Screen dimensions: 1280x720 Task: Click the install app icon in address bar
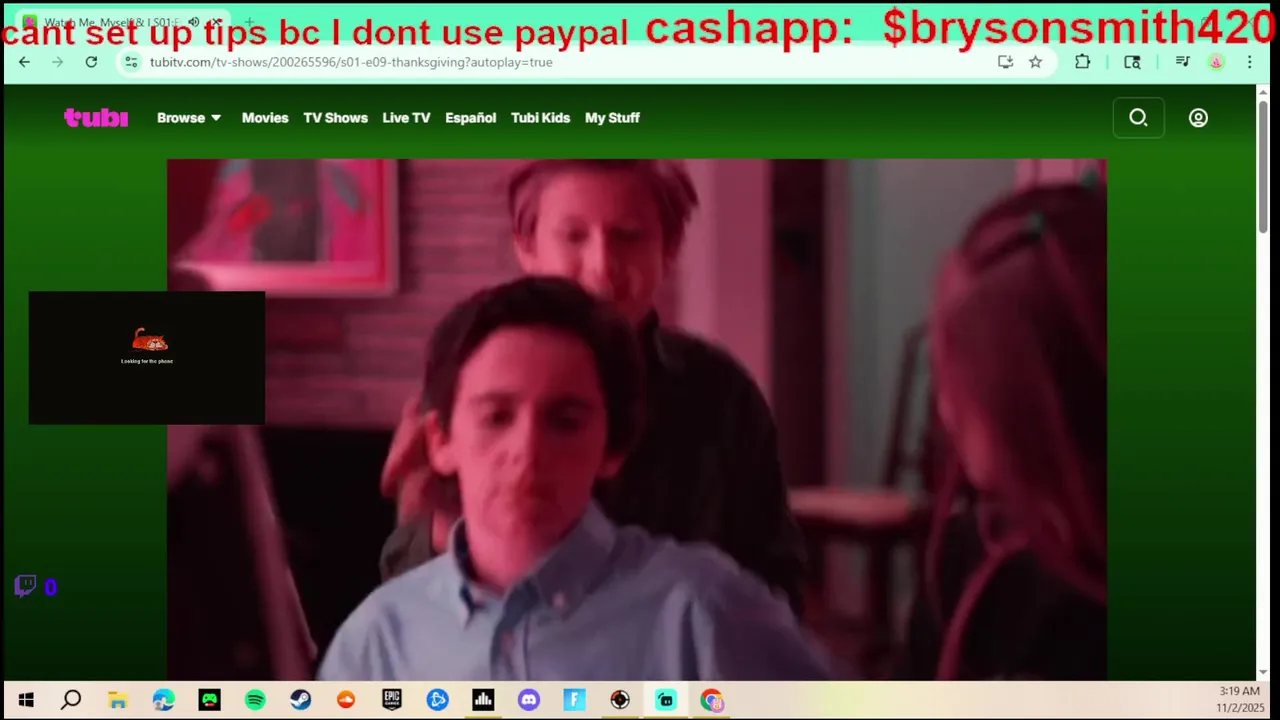[x=1005, y=62]
